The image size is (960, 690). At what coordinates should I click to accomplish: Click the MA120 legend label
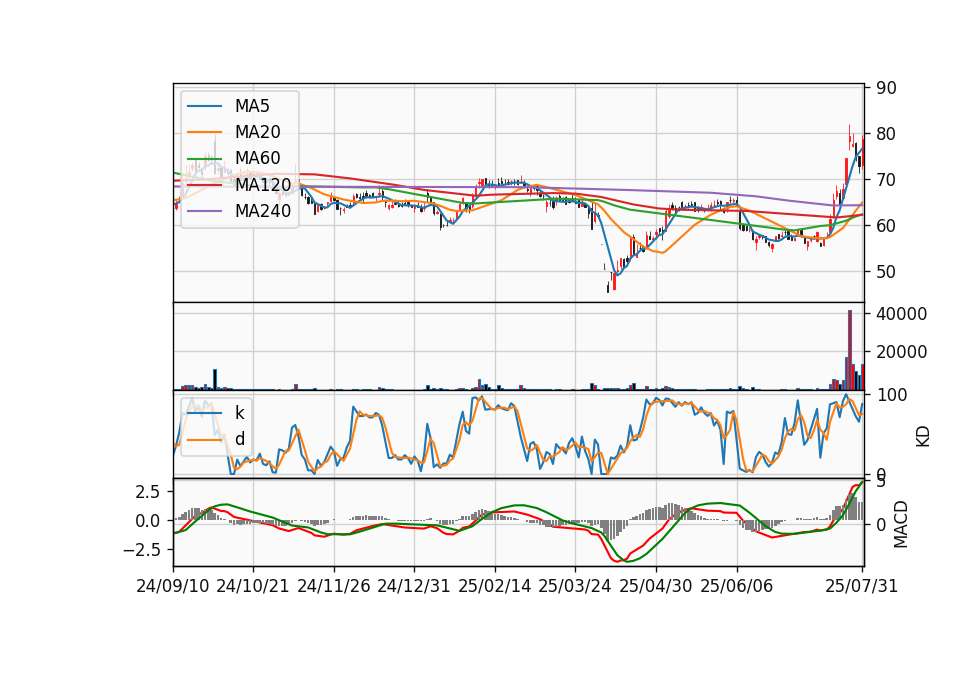pyautogui.click(x=263, y=184)
